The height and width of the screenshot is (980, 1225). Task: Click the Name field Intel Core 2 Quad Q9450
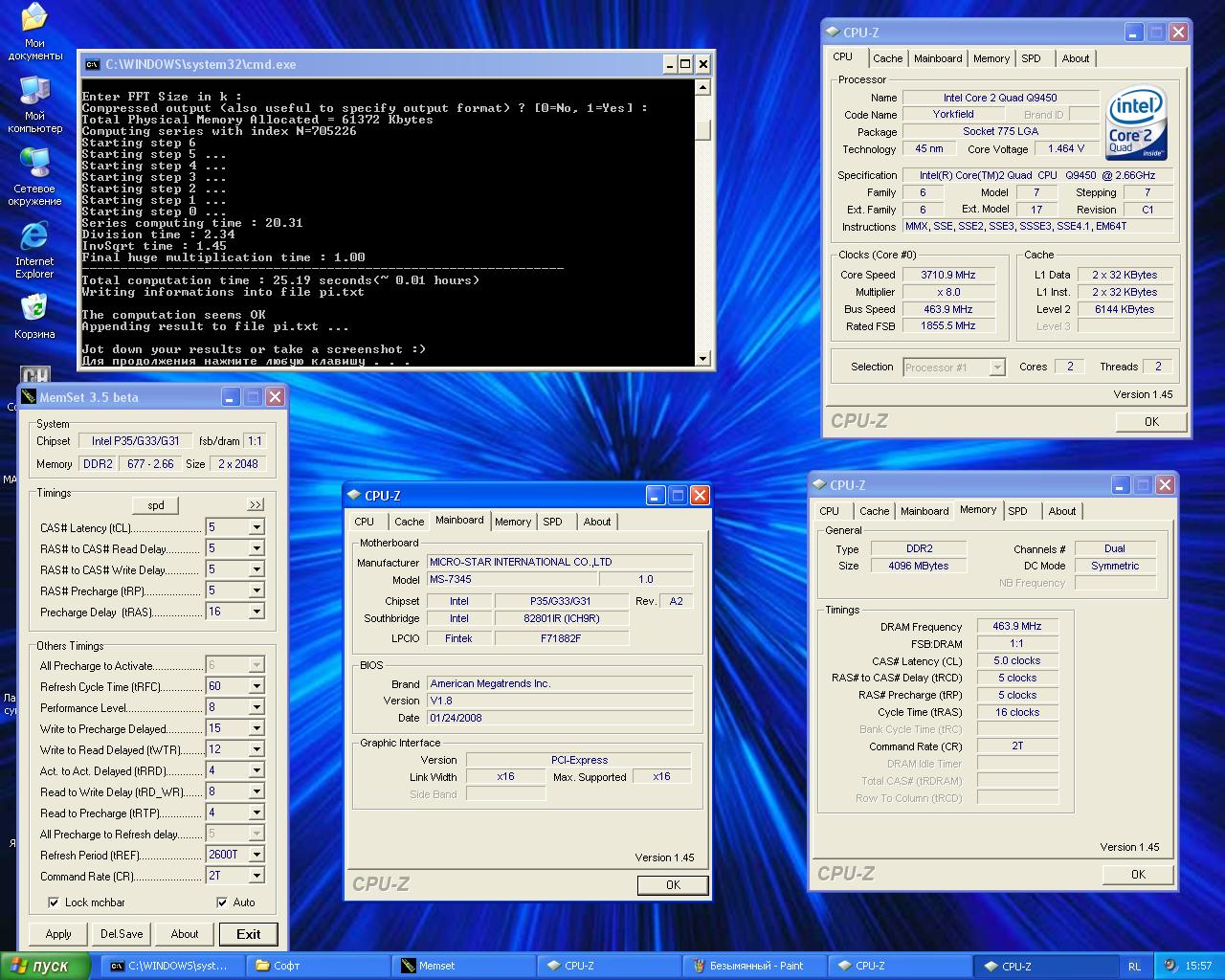pos(1000,98)
